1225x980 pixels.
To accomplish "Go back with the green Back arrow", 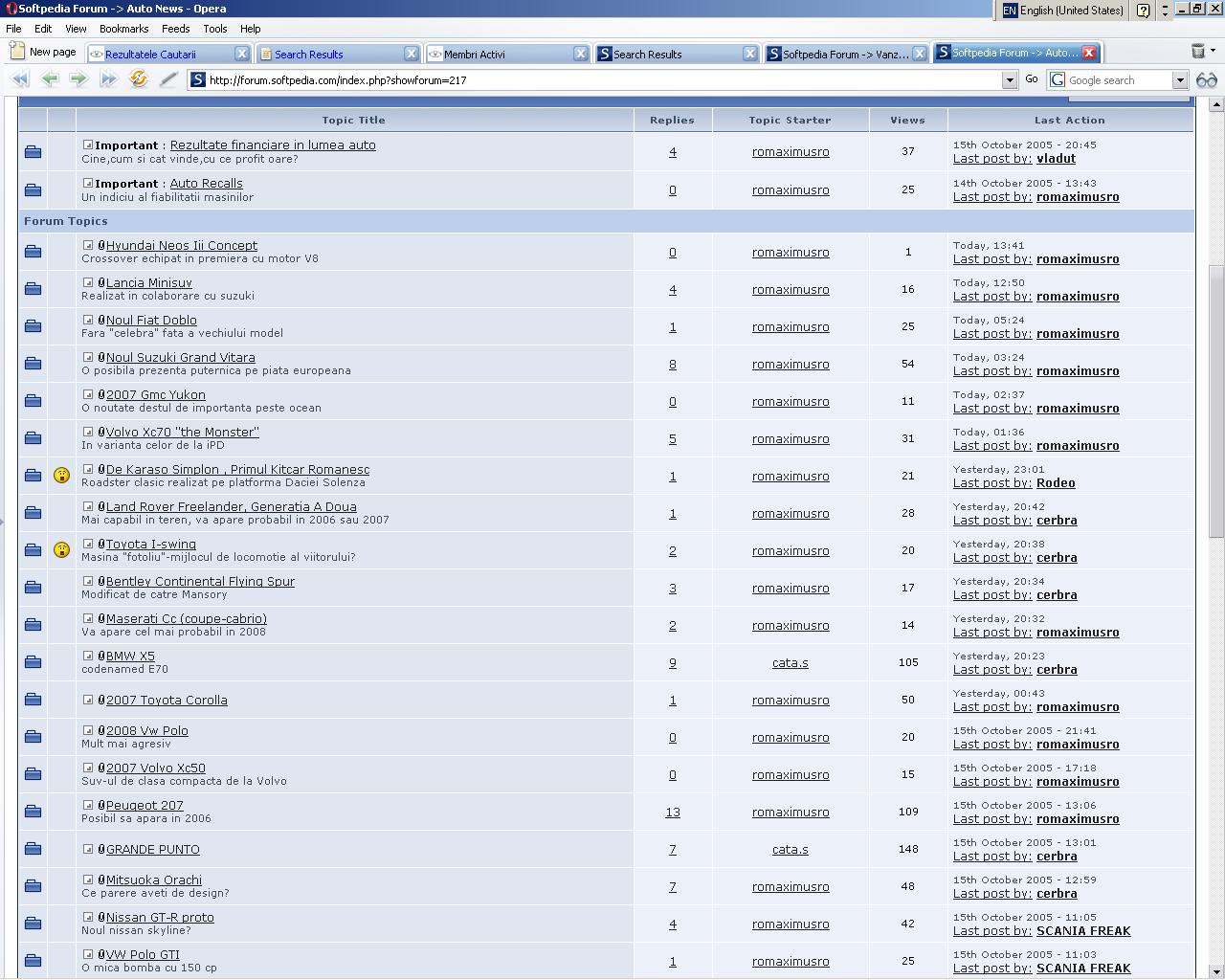I will click(50, 80).
